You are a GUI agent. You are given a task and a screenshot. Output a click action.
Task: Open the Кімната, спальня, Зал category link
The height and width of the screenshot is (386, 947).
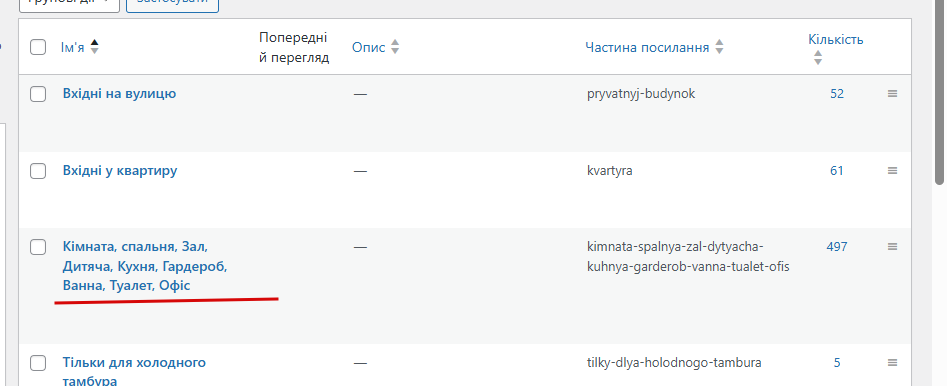[x=145, y=266]
